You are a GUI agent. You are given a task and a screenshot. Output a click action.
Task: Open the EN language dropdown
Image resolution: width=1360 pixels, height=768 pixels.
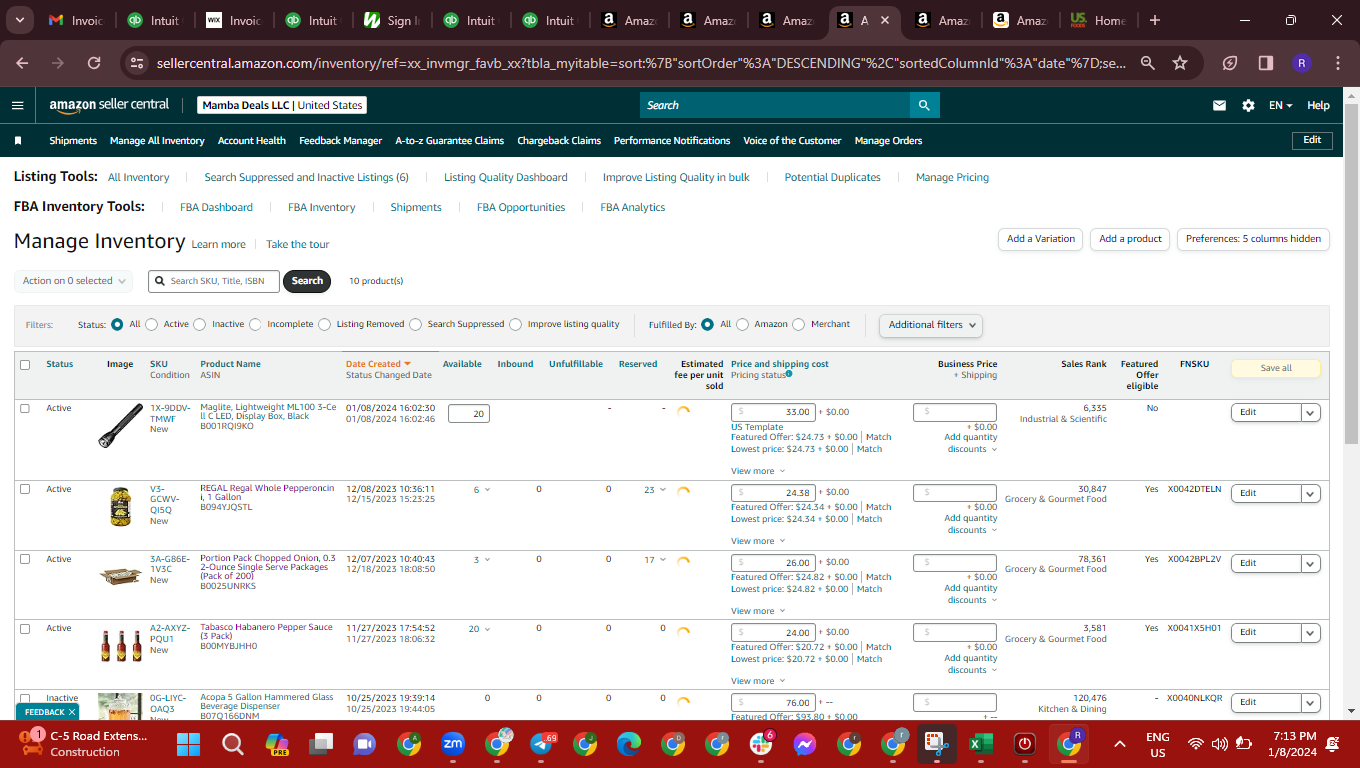[1281, 105]
